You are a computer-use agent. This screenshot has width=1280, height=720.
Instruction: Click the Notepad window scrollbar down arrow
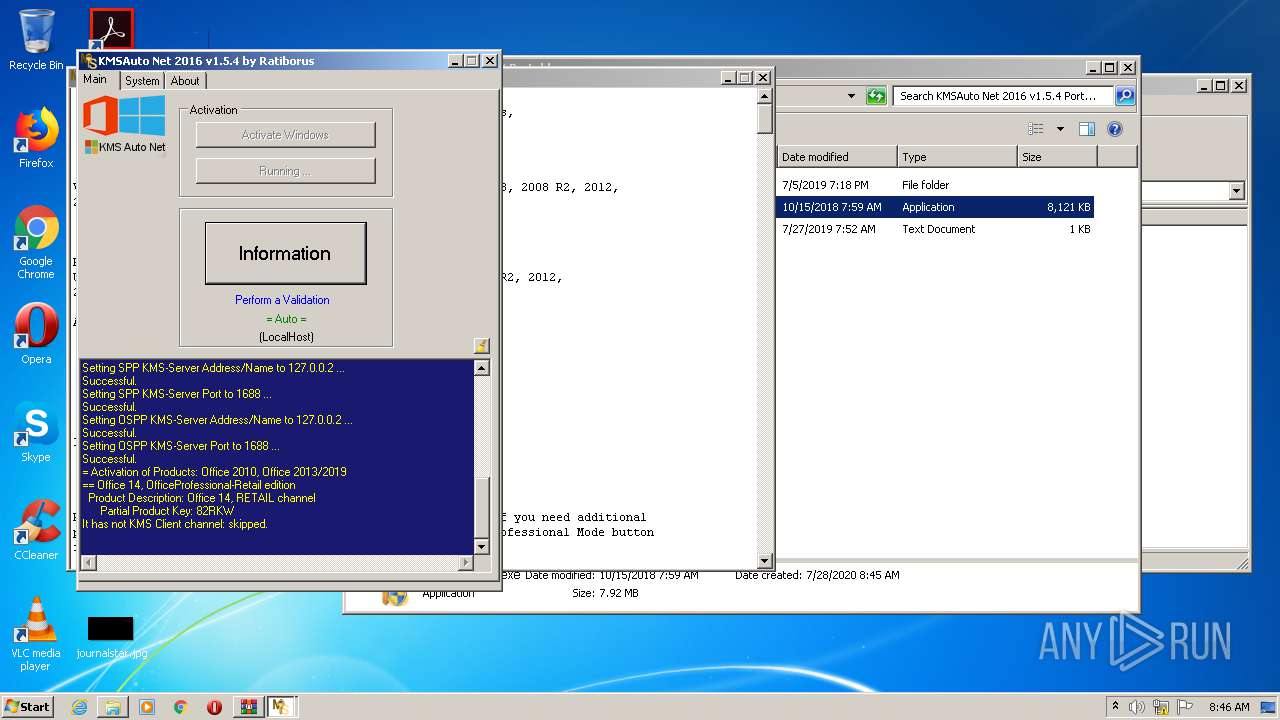(x=765, y=561)
